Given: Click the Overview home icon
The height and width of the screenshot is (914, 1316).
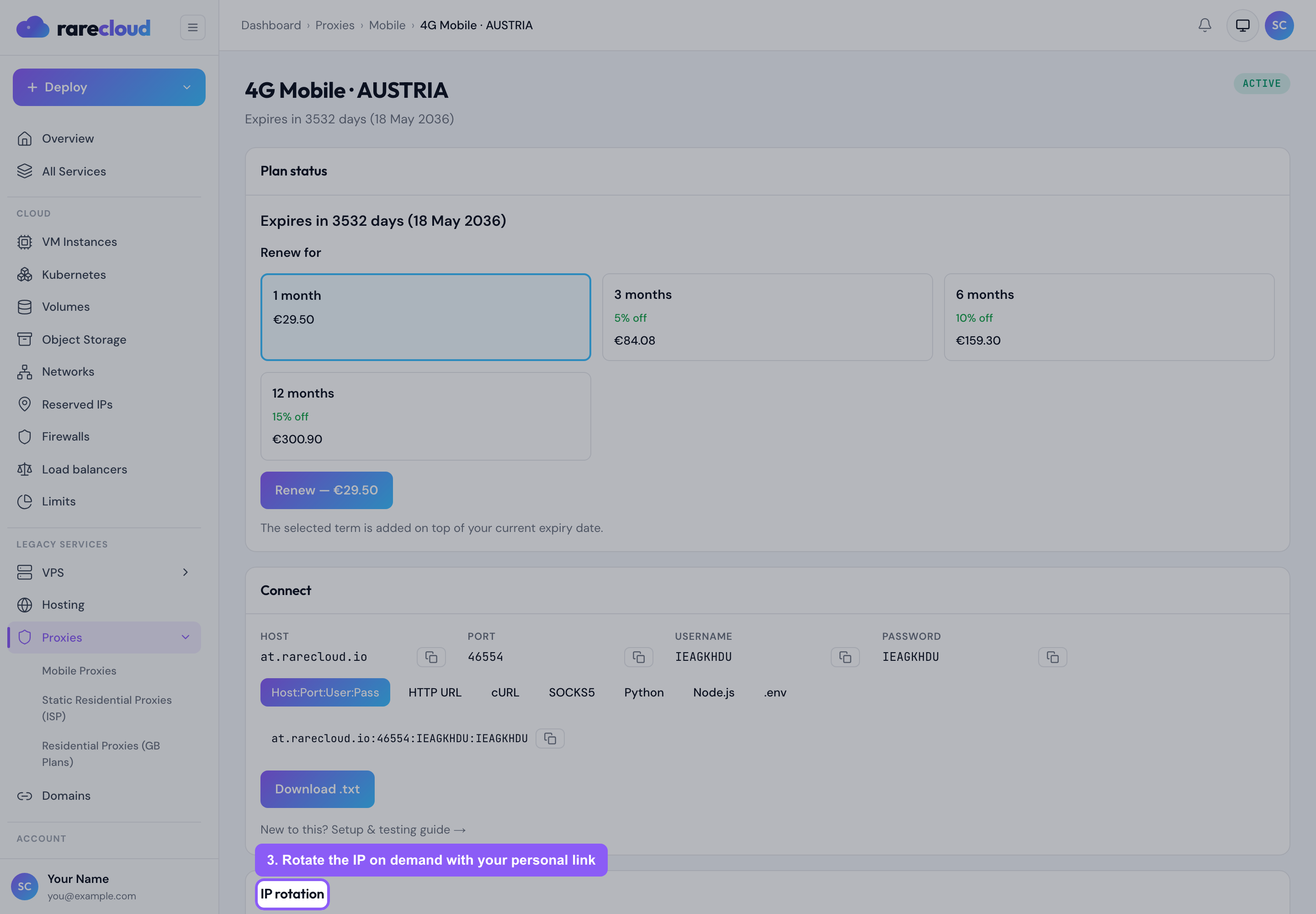Looking at the screenshot, I should [25, 138].
